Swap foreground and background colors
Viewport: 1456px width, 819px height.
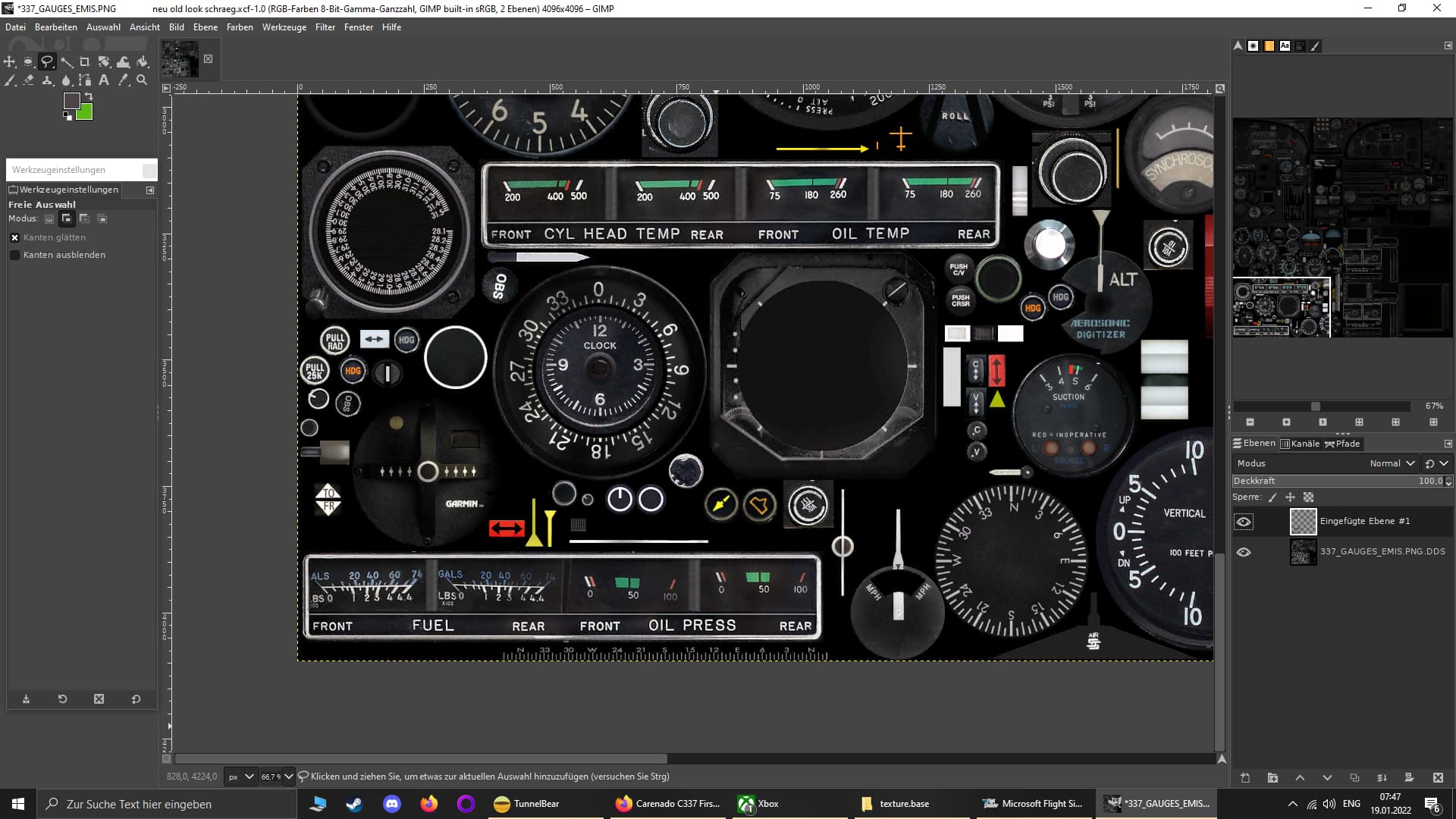click(x=89, y=96)
